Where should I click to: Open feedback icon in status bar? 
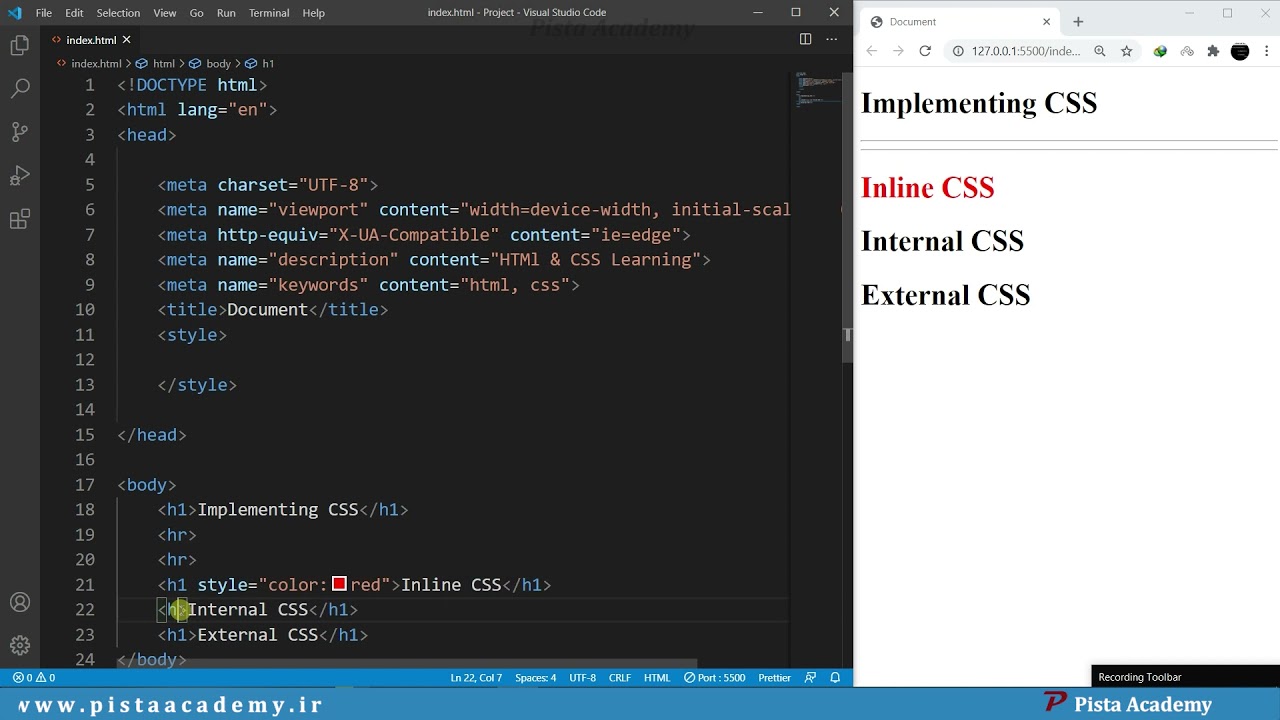(811, 678)
